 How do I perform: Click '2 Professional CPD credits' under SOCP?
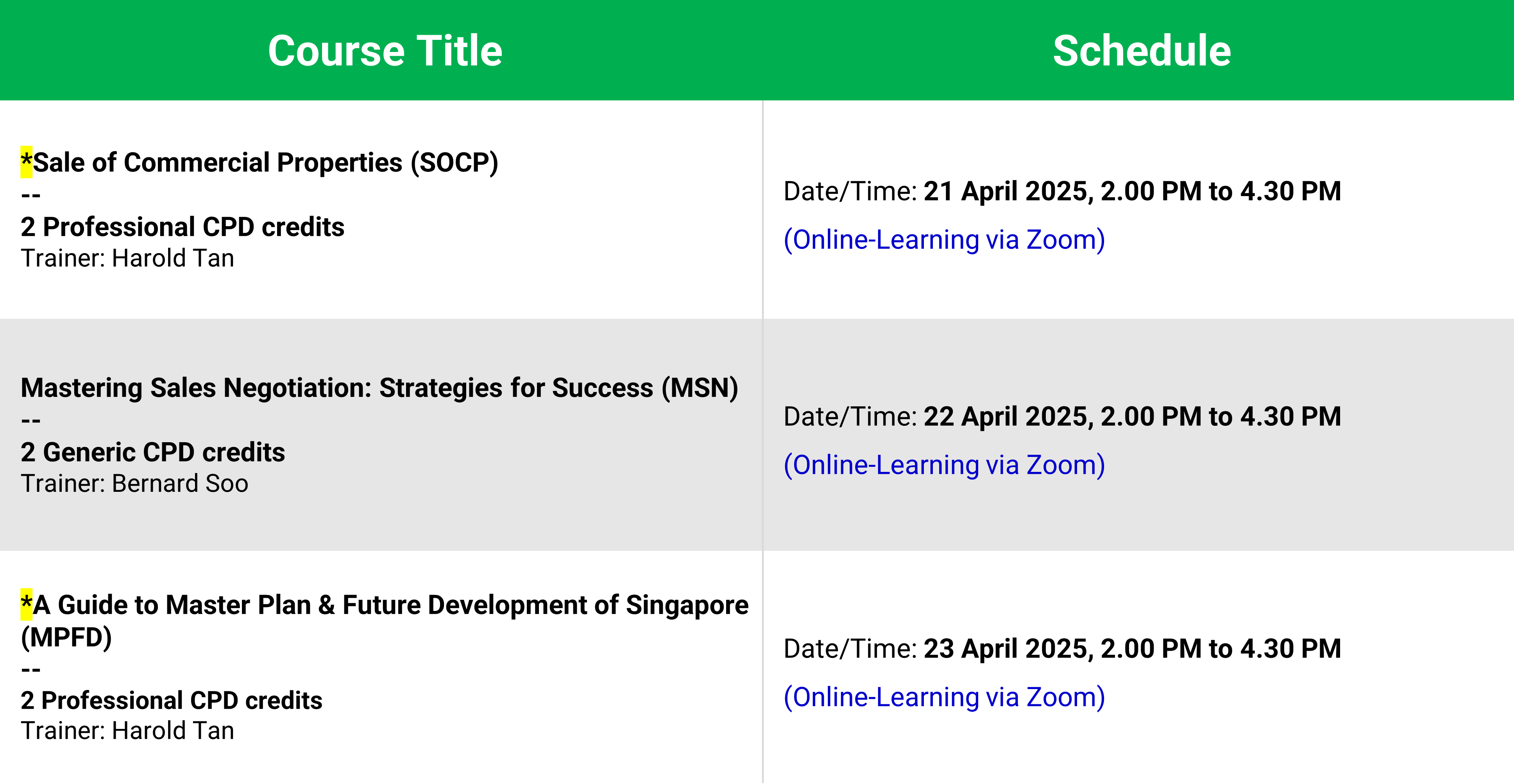tap(182, 227)
